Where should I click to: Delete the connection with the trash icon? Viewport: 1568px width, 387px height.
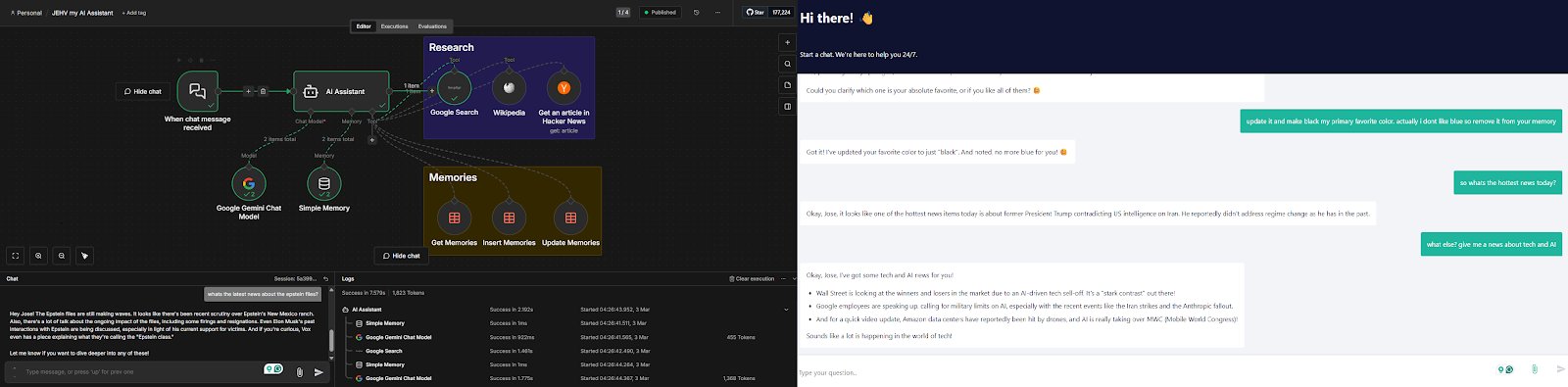pyautogui.click(x=263, y=91)
